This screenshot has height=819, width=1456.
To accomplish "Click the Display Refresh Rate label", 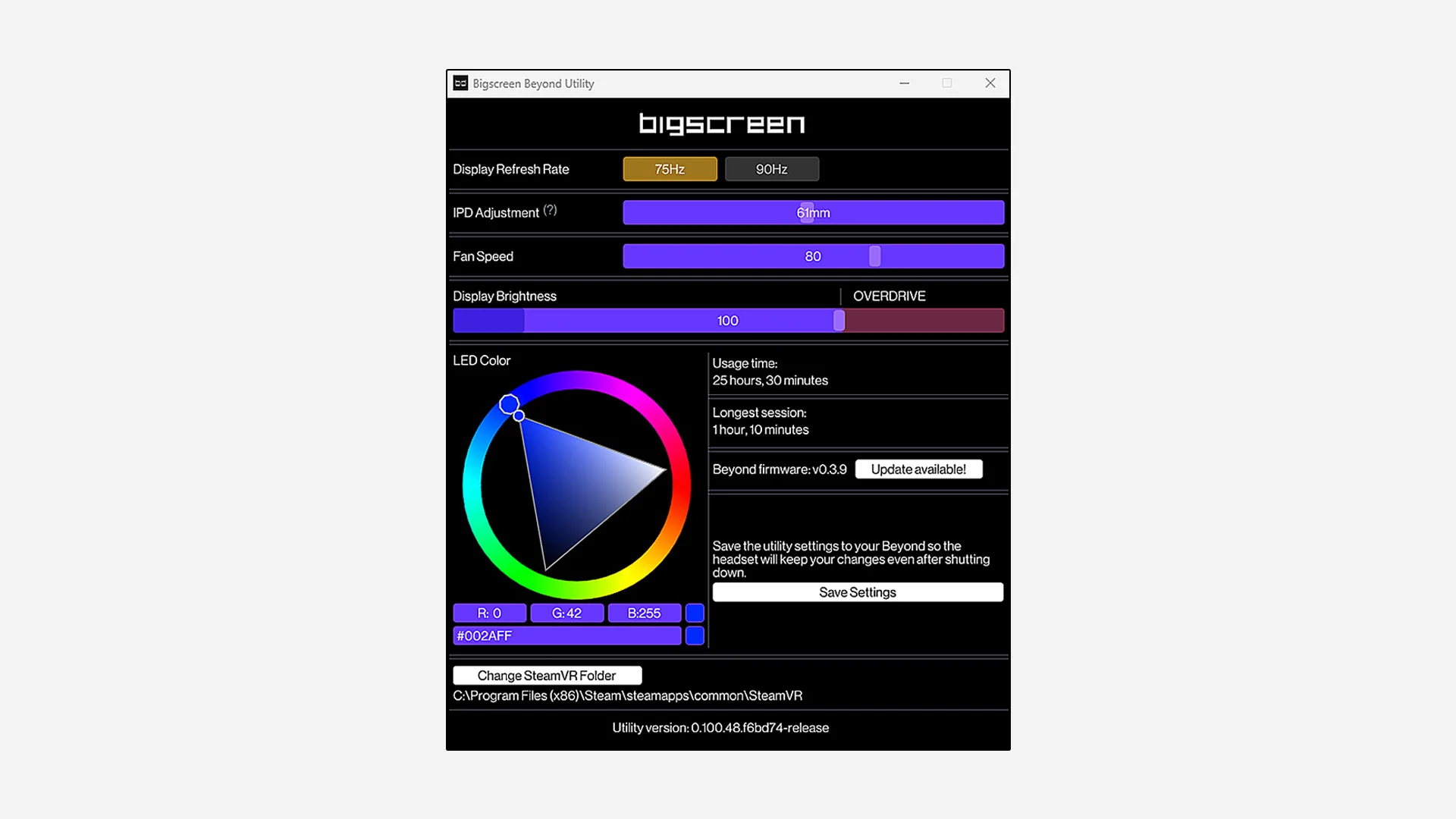I will click(511, 169).
